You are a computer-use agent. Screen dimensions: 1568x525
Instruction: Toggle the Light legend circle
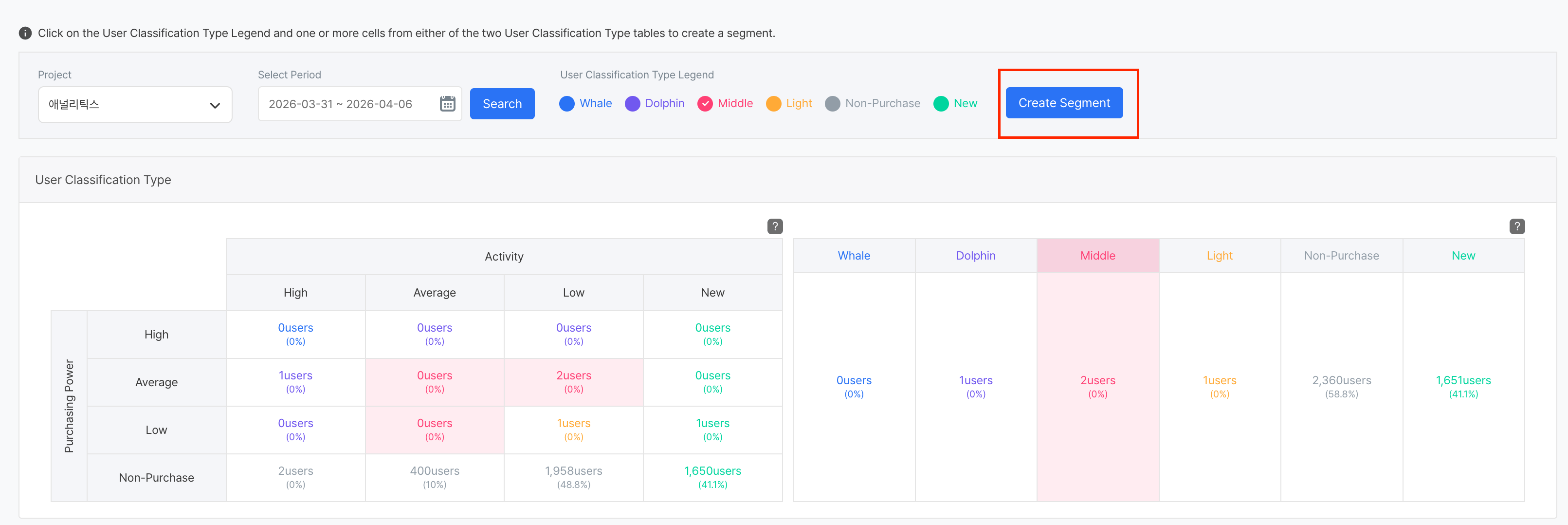click(x=773, y=104)
